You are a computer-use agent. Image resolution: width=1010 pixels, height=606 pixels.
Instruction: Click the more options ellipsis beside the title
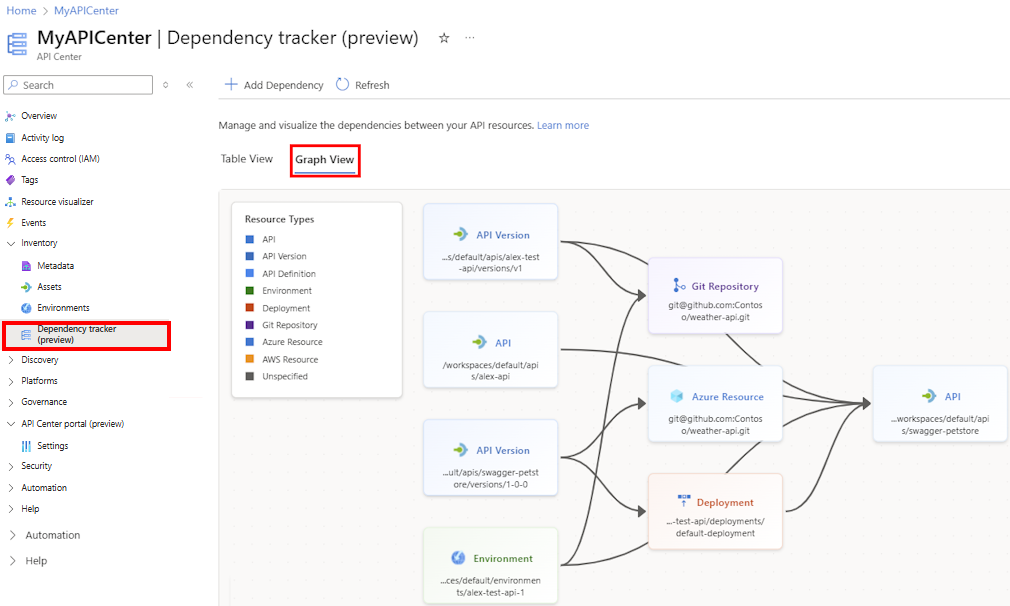(469, 36)
